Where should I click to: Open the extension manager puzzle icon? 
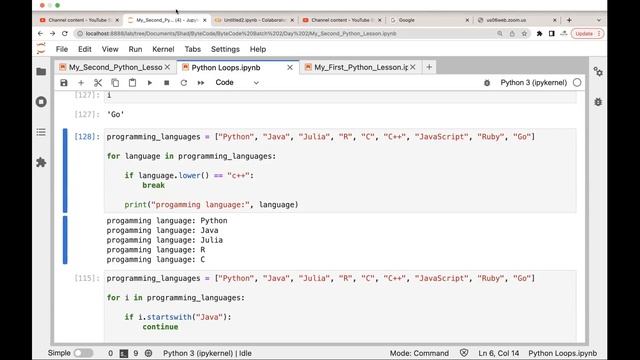(x=41, y=162)
